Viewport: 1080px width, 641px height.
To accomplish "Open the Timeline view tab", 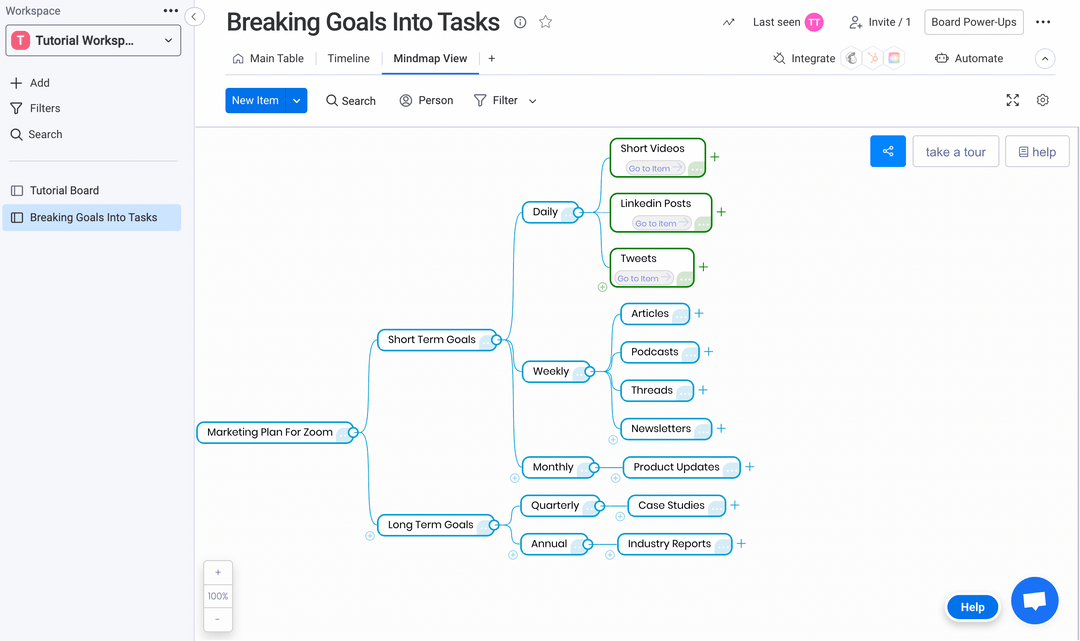I will [x=348, y=58].
